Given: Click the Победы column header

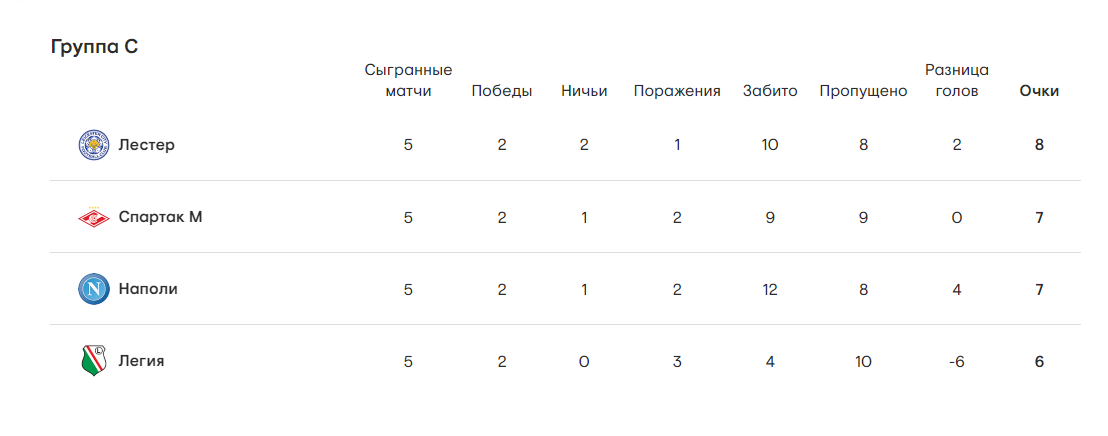Looking at the screenshot, I should tap(502, 91).
